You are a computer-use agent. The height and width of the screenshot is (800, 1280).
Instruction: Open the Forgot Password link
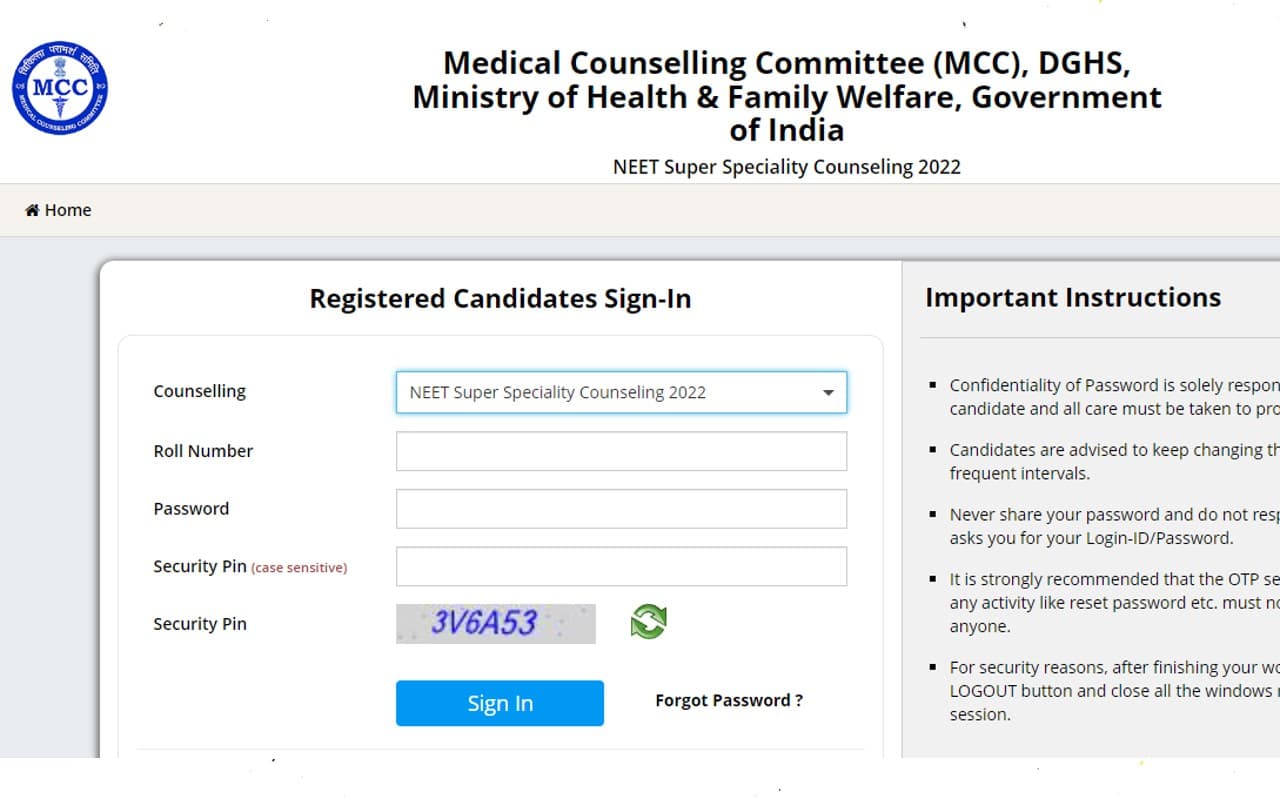coord(729,700)
